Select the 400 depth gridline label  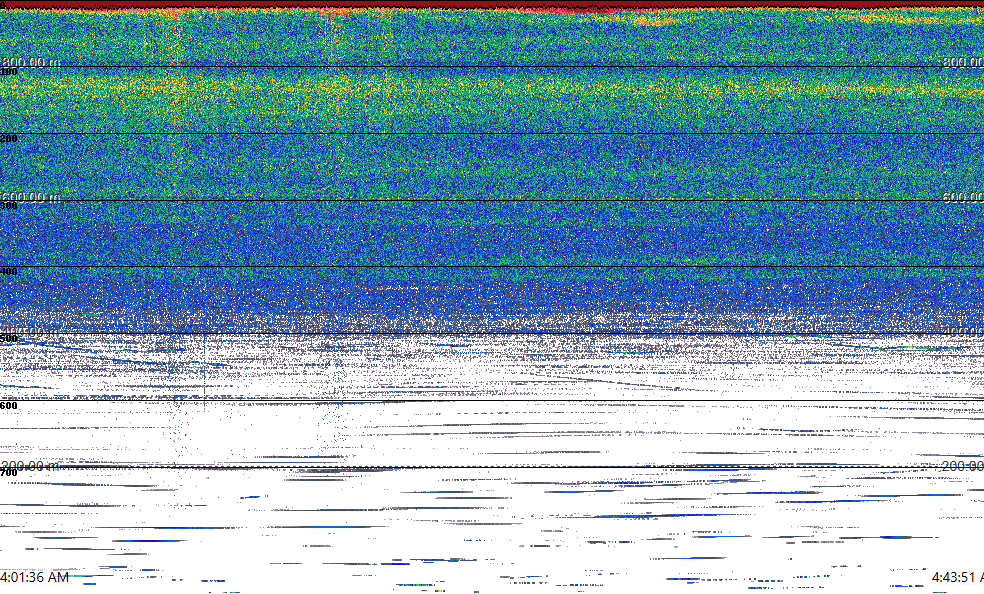(9, 272)
